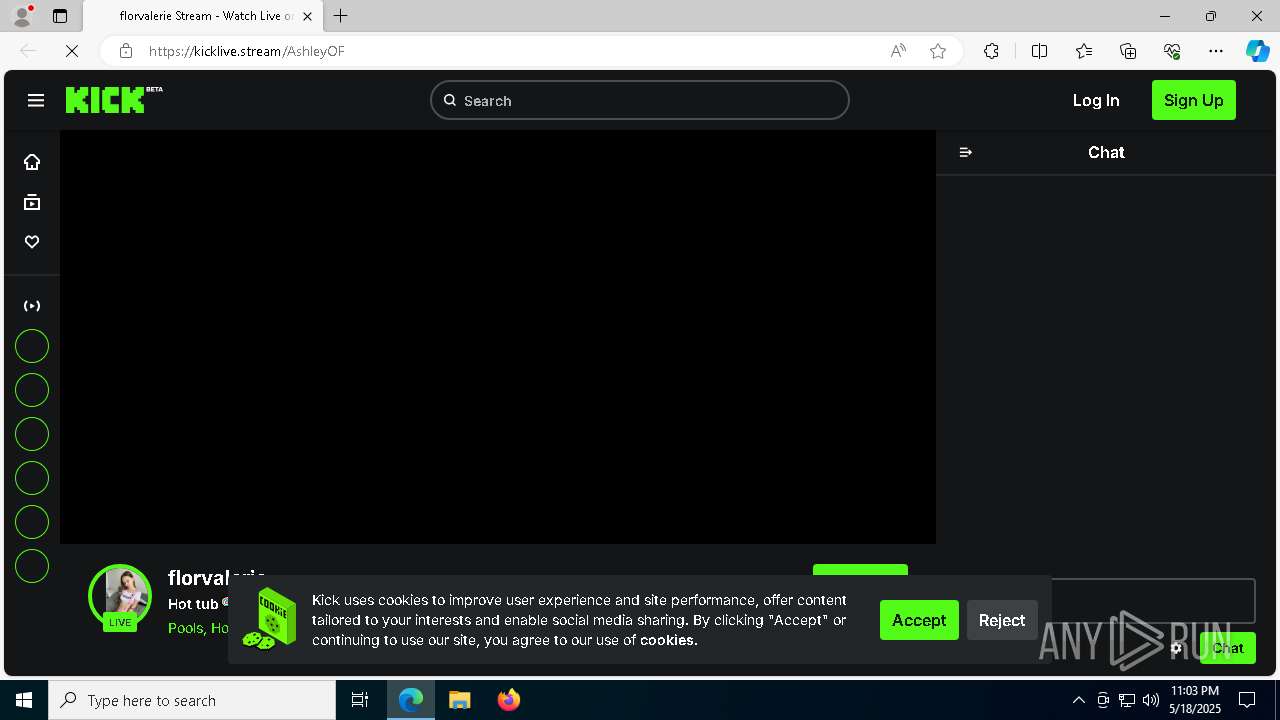Toggle Split screen in Edge
Viewport: 1280px width, 720px height.
pyautogui.click(x=1039, y=51)
